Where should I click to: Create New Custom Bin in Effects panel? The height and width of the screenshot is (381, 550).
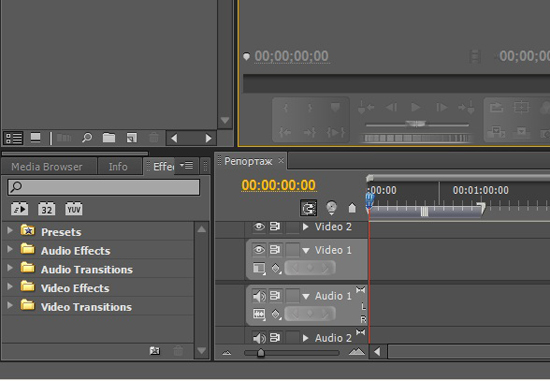[155, 350]
